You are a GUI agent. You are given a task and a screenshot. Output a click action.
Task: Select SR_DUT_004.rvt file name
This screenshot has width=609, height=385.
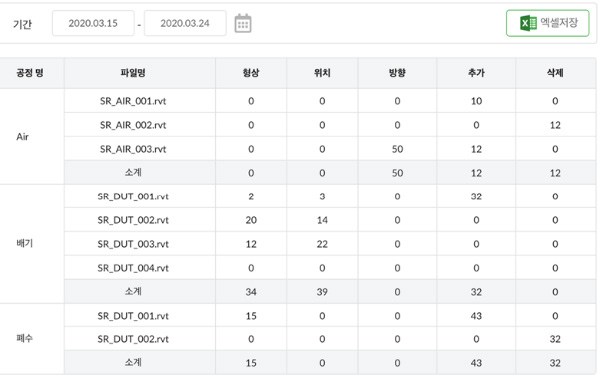(x=133, y=268)
